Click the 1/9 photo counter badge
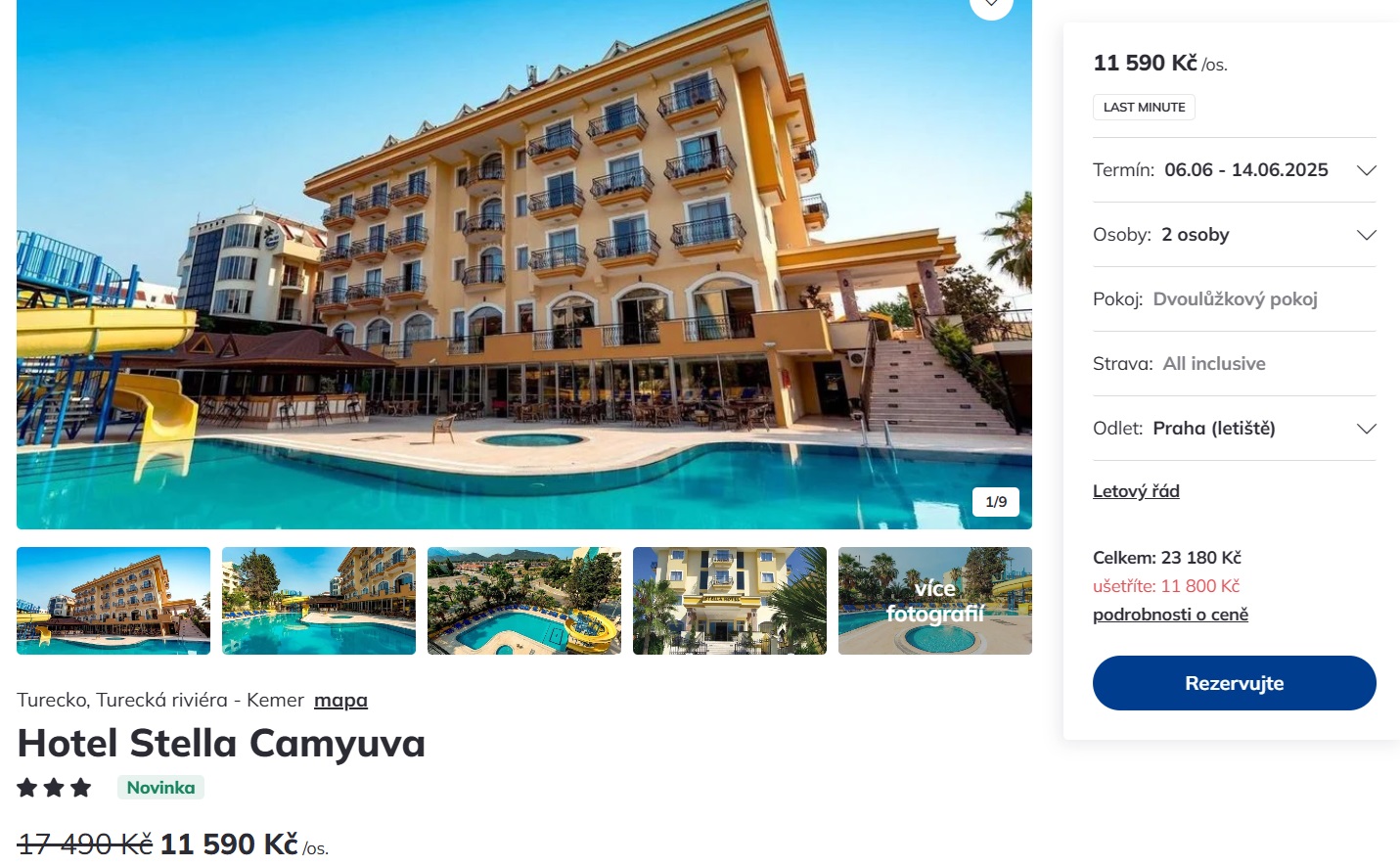 coord(996,502)
